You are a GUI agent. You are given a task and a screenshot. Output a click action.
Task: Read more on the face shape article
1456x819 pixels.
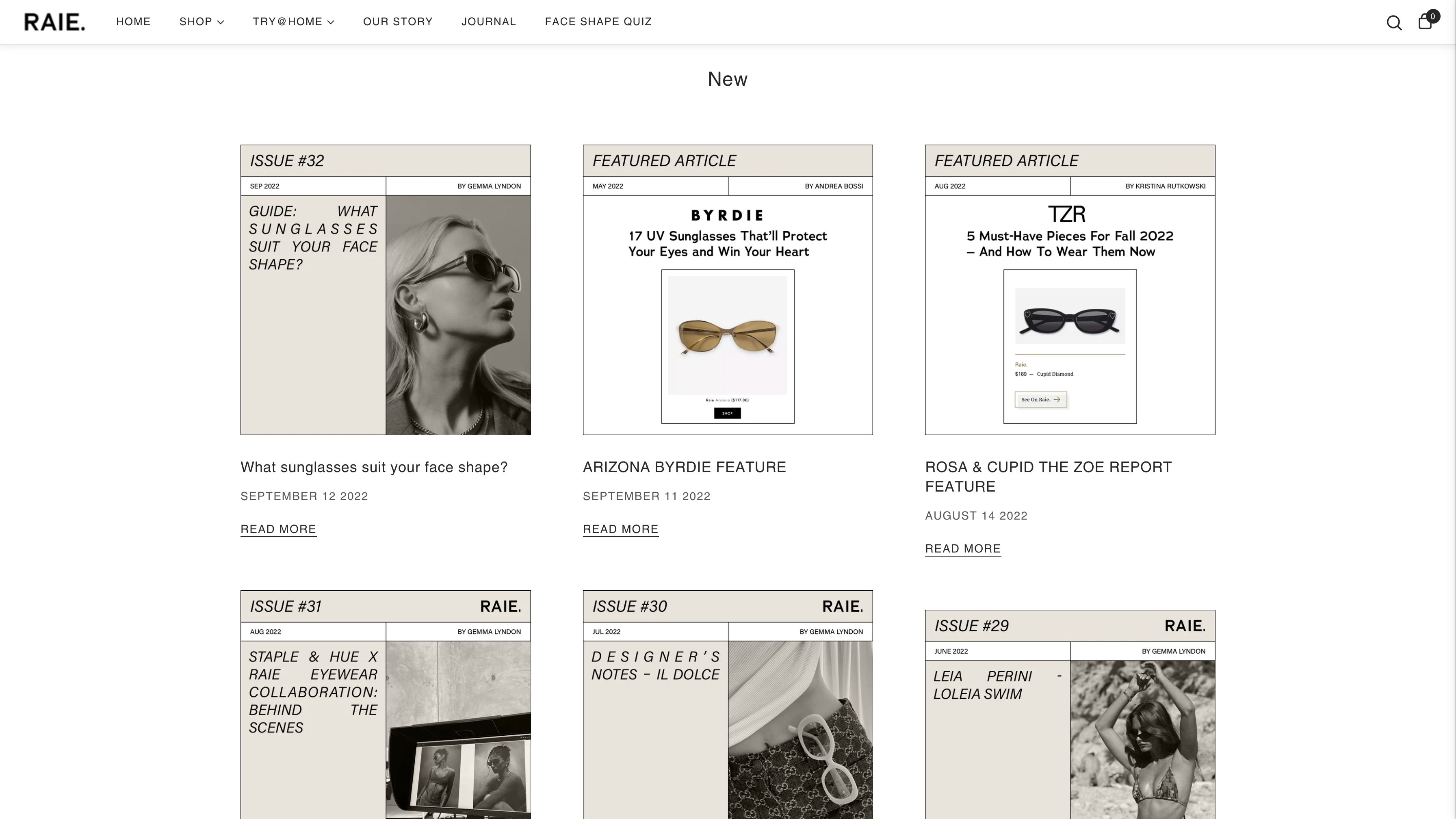(279, 530)
